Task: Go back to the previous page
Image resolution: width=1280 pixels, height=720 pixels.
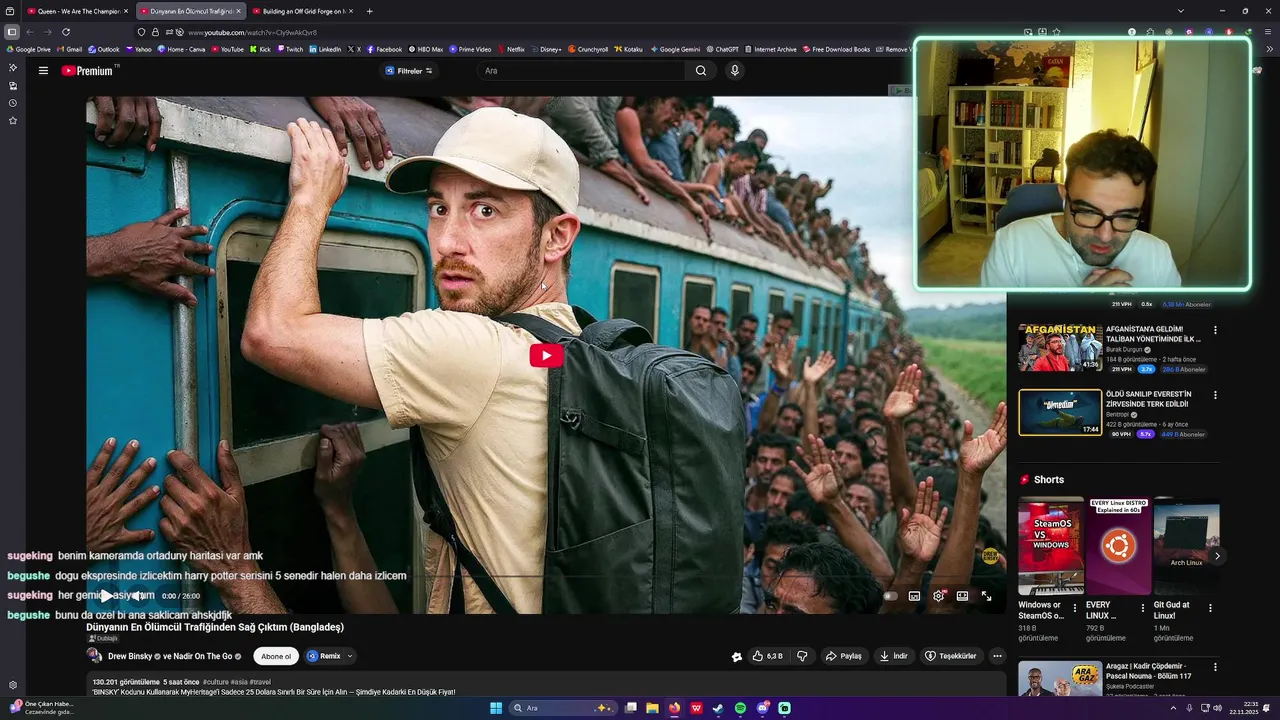Action: click(x=30, y=32)
